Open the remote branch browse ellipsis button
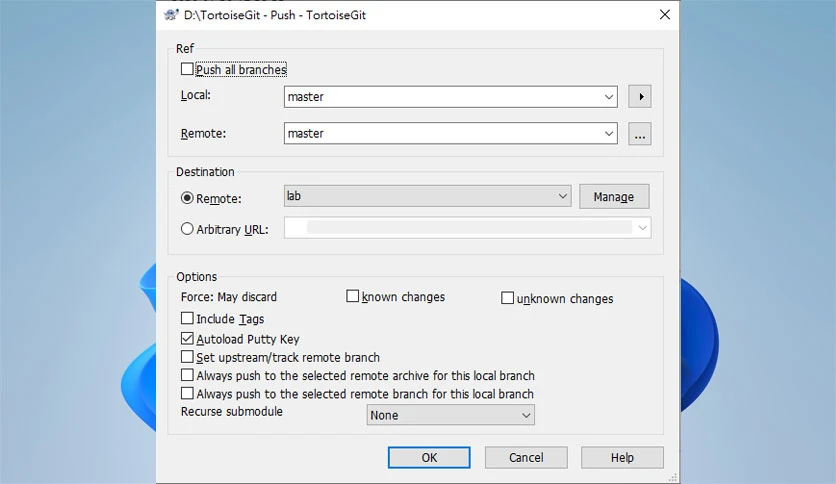Viewport: 836px width, 484px height. pos(639,134)
